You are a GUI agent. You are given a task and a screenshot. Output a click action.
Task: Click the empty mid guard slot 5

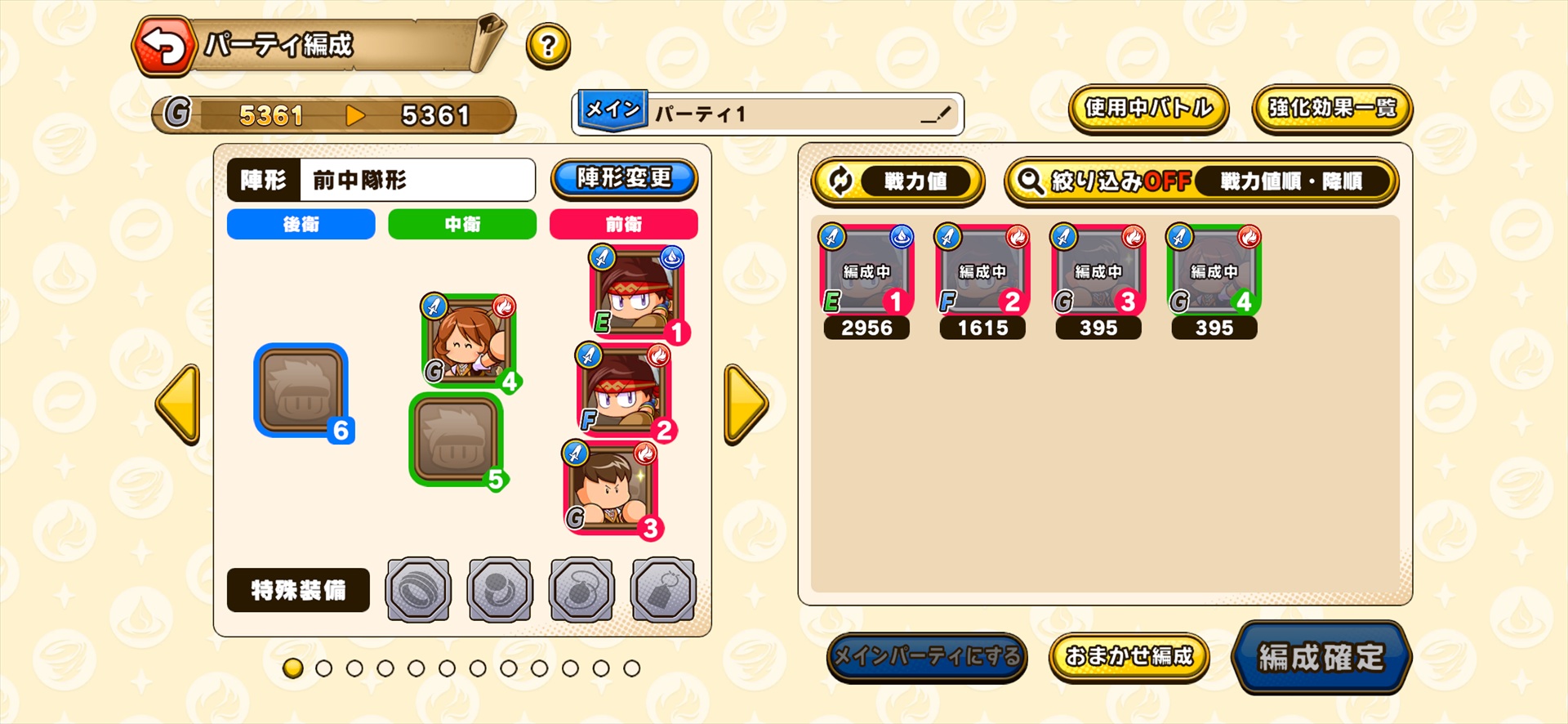(457, 440)
